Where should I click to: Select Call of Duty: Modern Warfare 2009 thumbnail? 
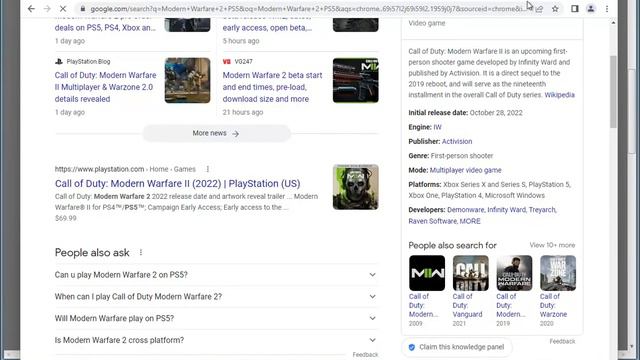point(427,273)
